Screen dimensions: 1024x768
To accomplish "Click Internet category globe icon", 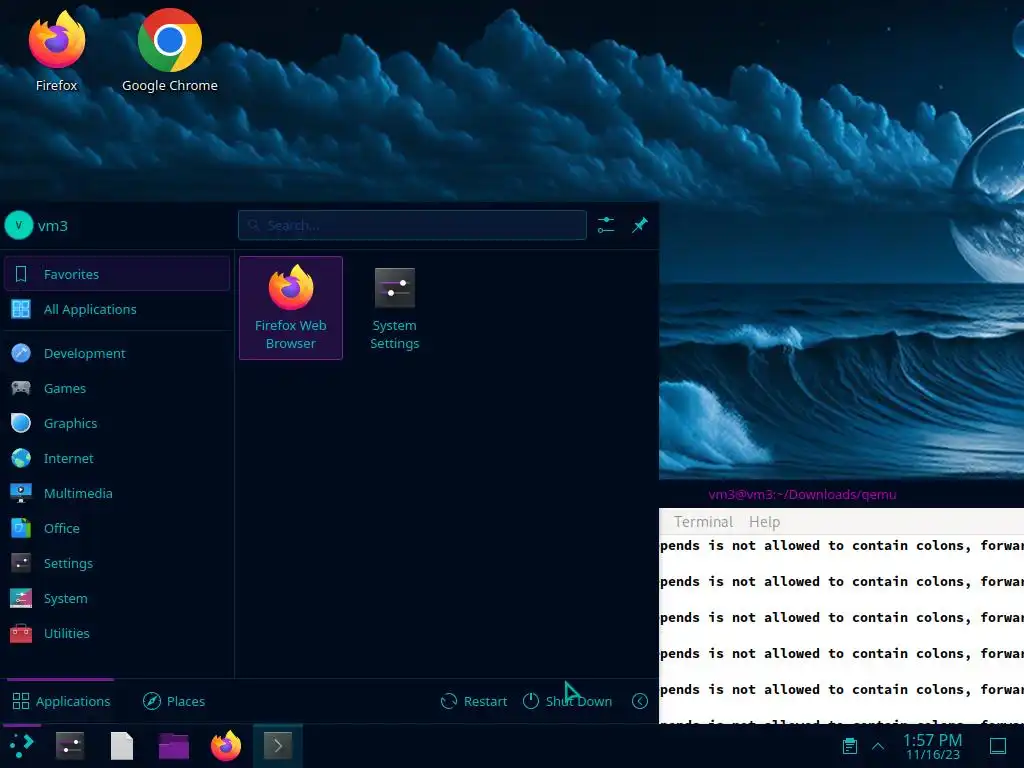I will [21, 458].
